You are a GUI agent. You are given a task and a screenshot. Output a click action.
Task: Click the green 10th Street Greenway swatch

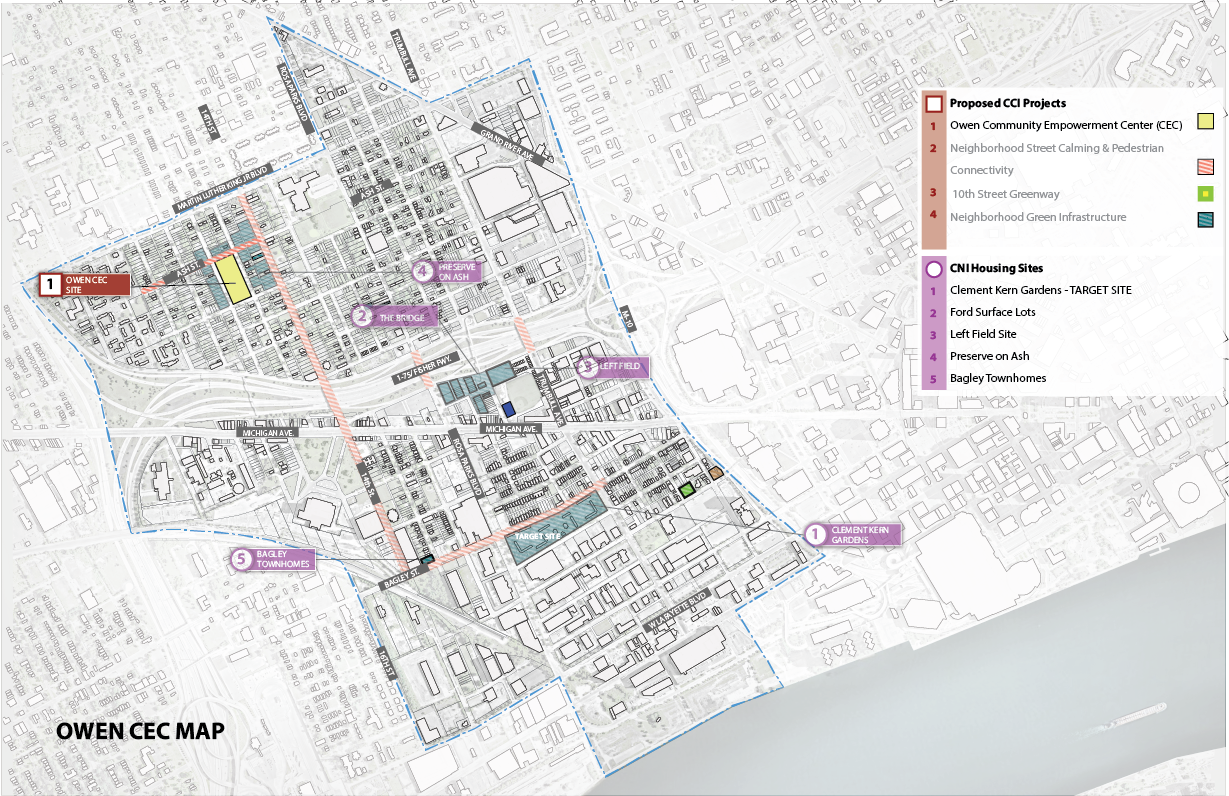1205,193
